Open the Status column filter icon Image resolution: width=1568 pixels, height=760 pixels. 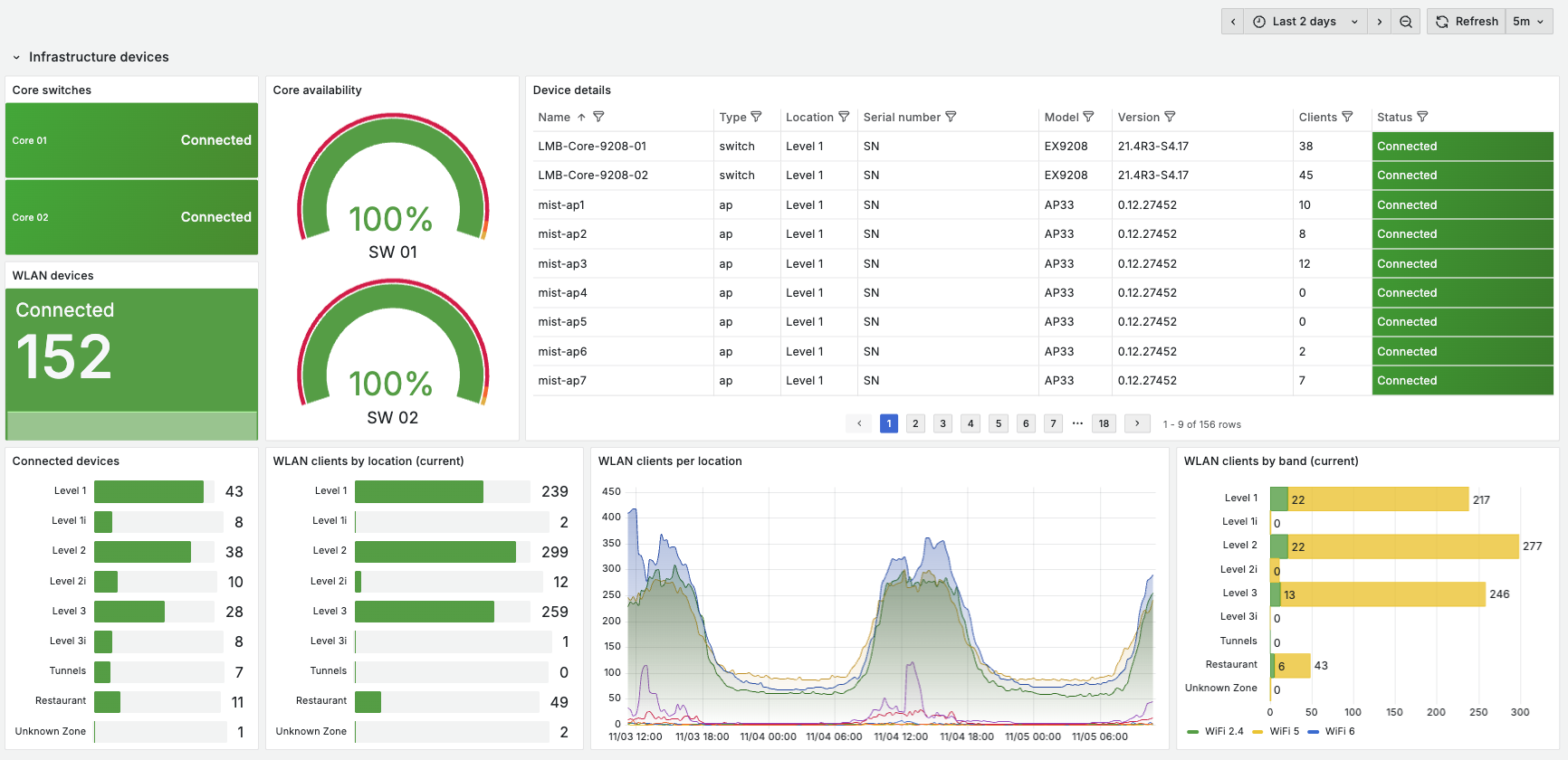(x=1422, y=117)
